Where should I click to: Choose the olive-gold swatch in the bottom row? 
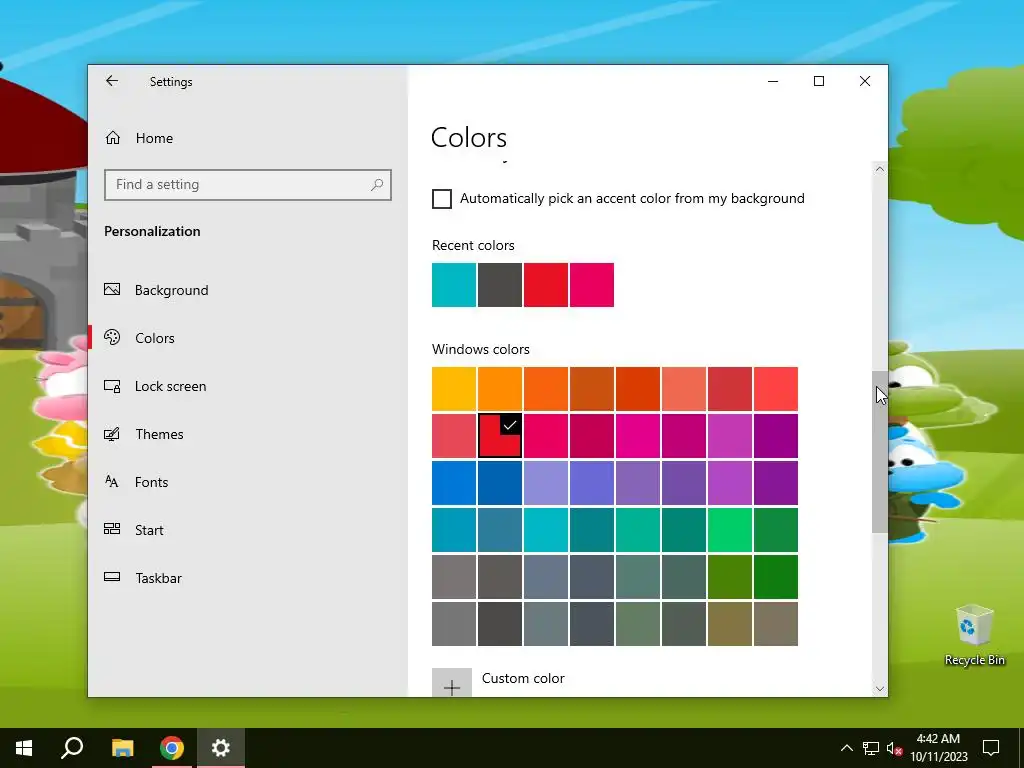729,624
